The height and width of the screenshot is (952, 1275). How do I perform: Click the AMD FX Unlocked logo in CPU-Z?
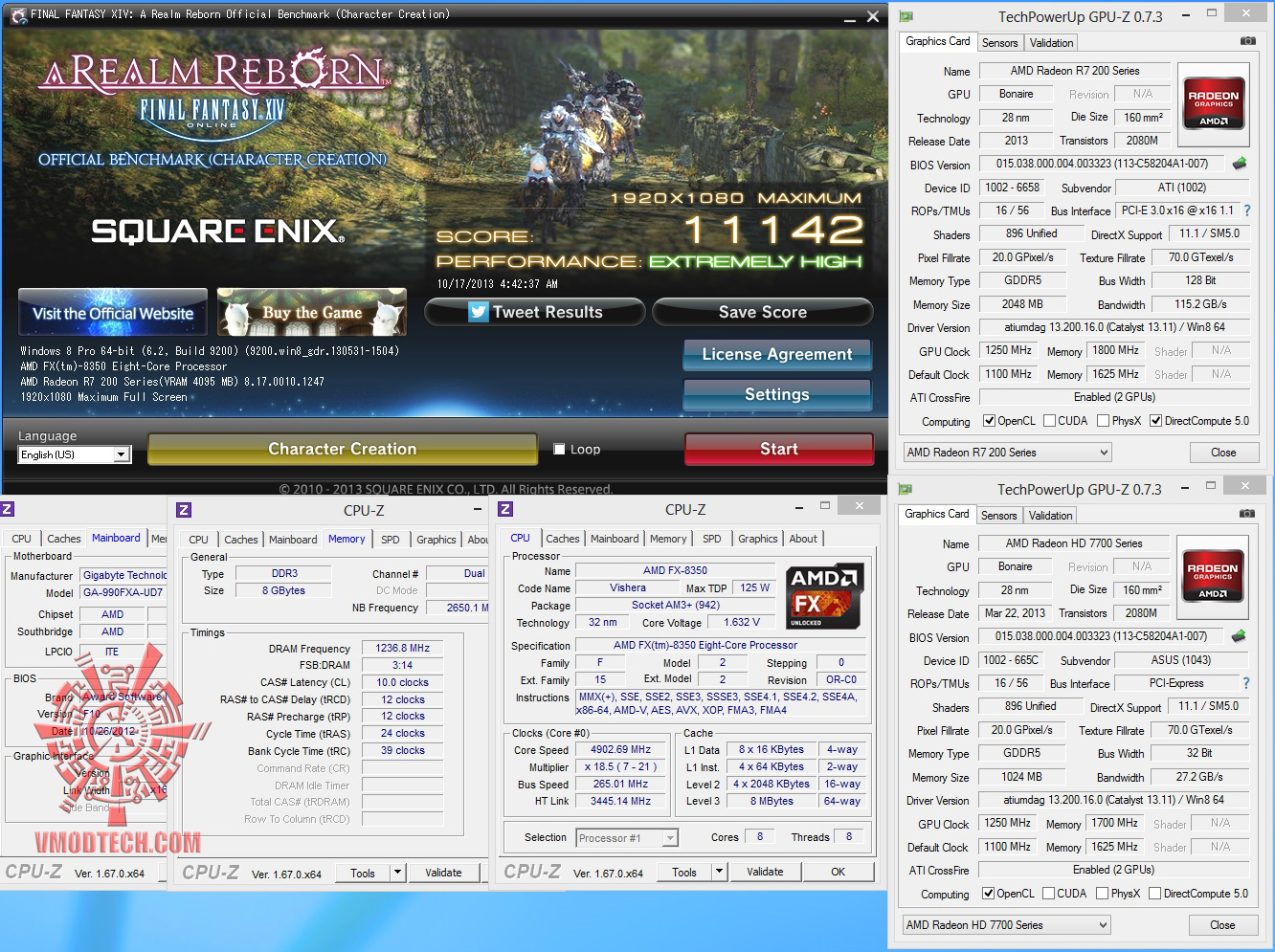click(824, 596)
